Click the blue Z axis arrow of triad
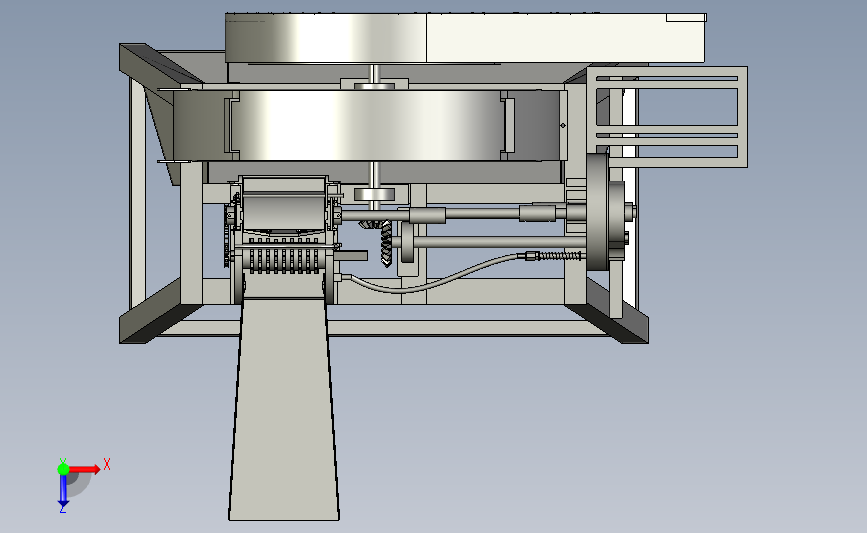The image size is (867, 533). point(63,492)
